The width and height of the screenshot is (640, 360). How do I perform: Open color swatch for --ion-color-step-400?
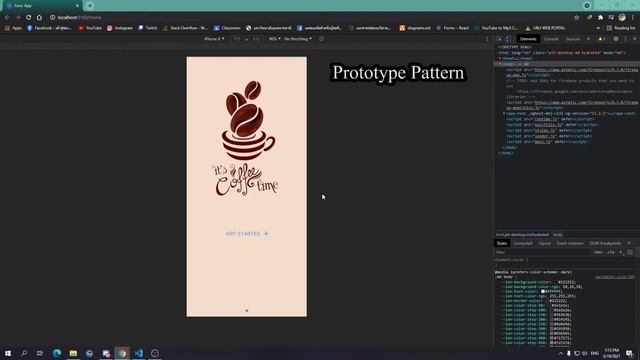(x=551, y=338)
